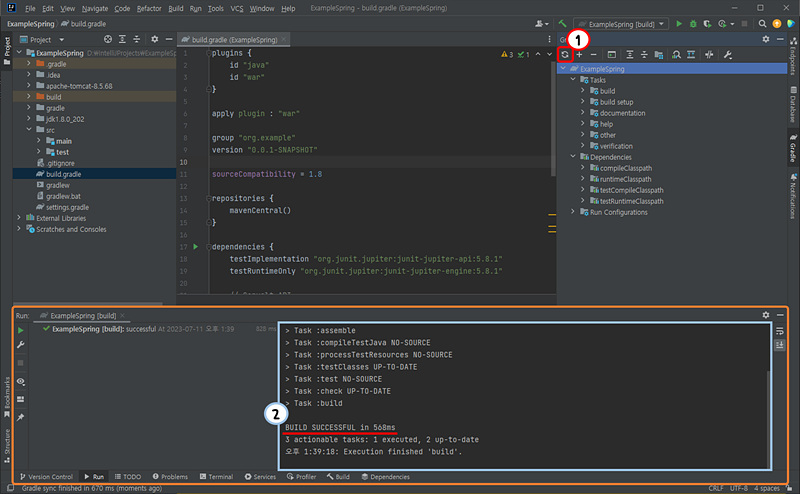The image size is (800, 494).
Task: Run dependencies block via gutter arrow
Action: coord(195,246)
